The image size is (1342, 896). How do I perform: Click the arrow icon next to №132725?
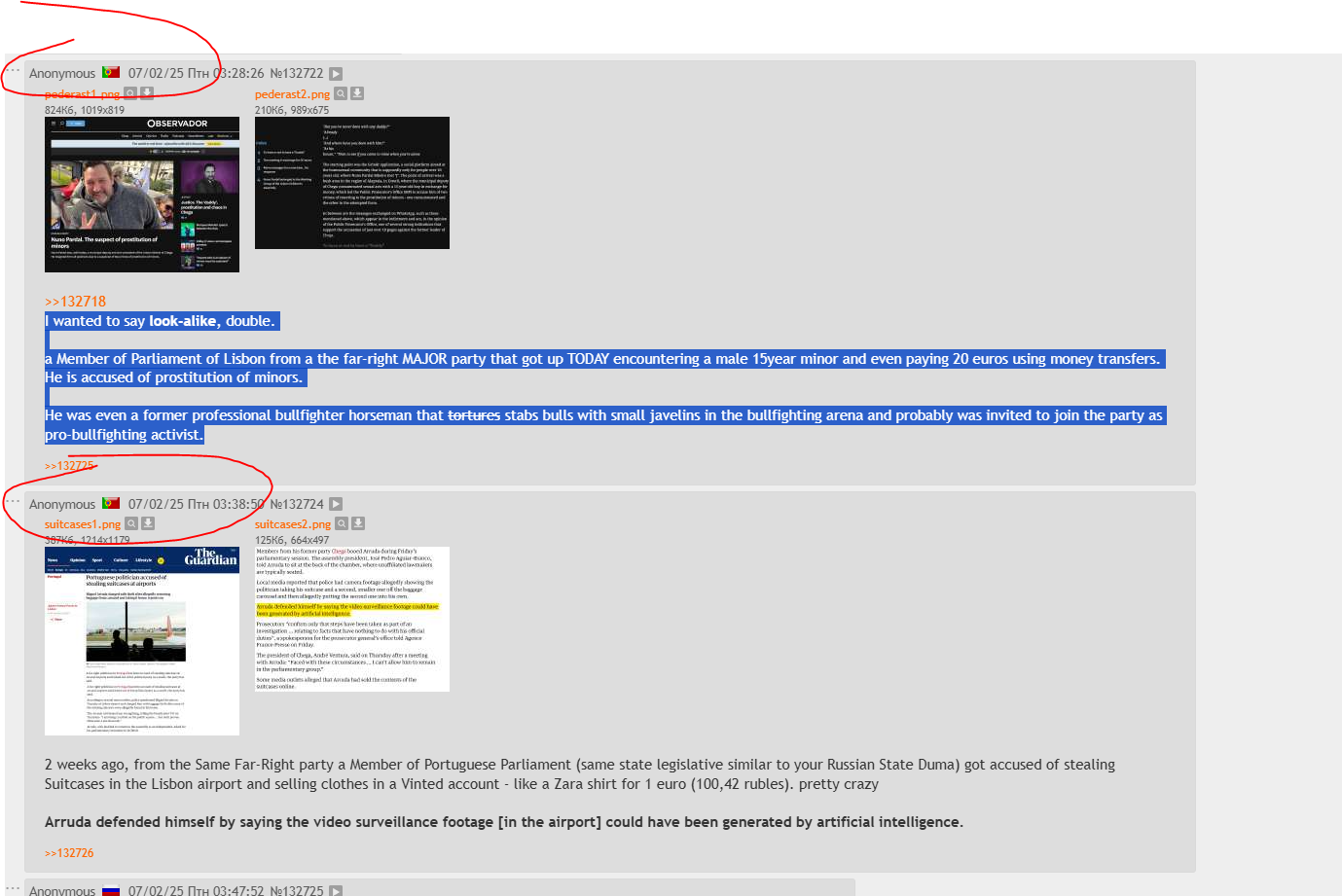point(336,890)
